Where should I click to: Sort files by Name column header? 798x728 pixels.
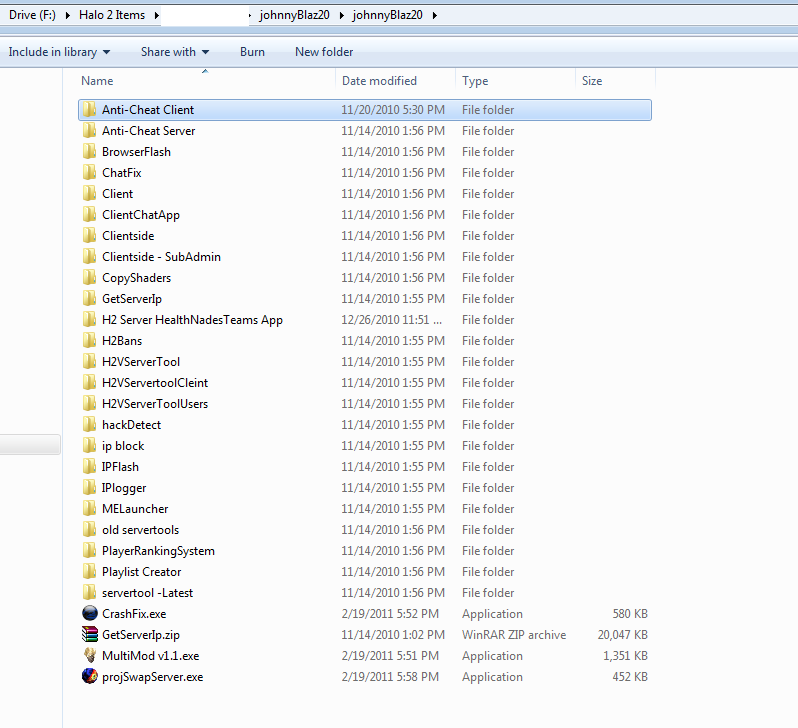(97, 81)
